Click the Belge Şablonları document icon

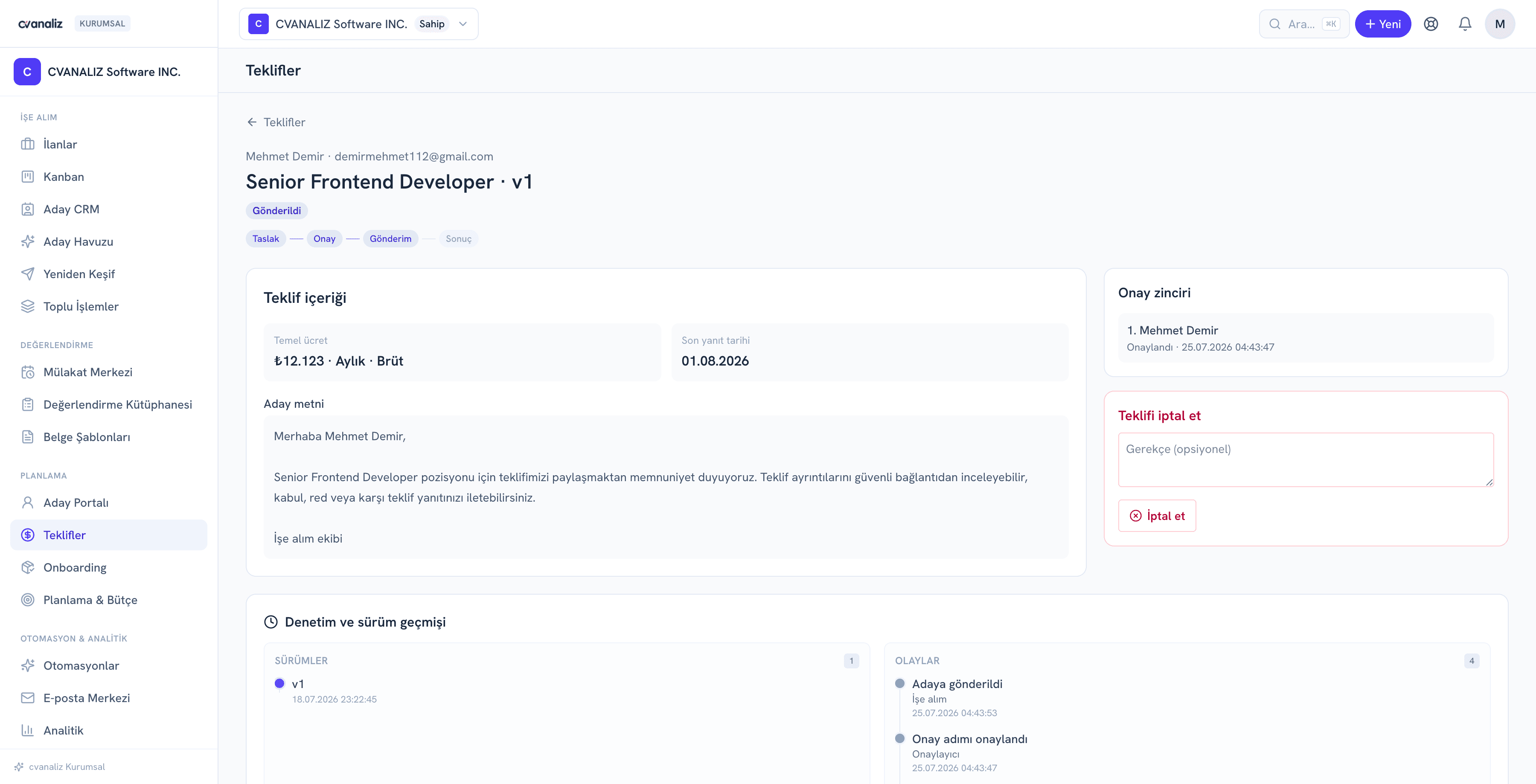pos(27,437)
